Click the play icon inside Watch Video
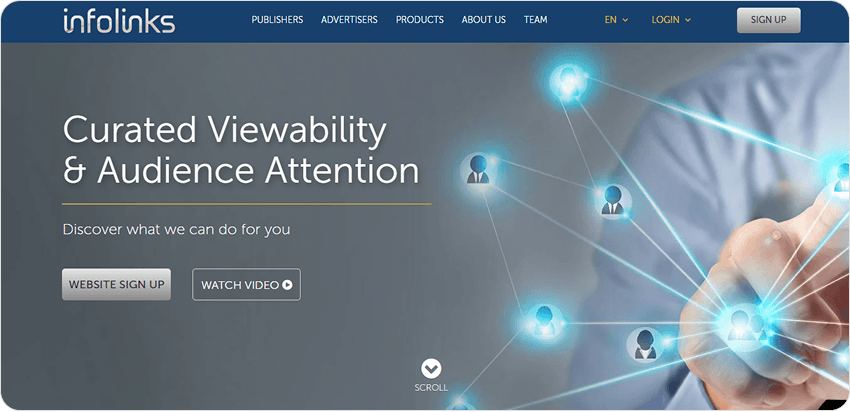The width and height of the screenshot is (850, 412). coord(287,285)
